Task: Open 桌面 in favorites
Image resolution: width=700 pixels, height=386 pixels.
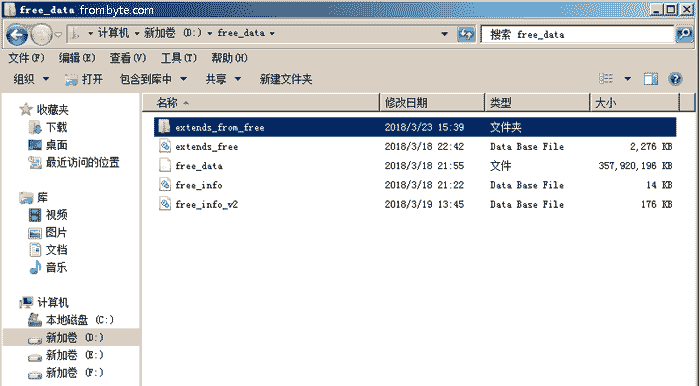Action: point(56,145)
